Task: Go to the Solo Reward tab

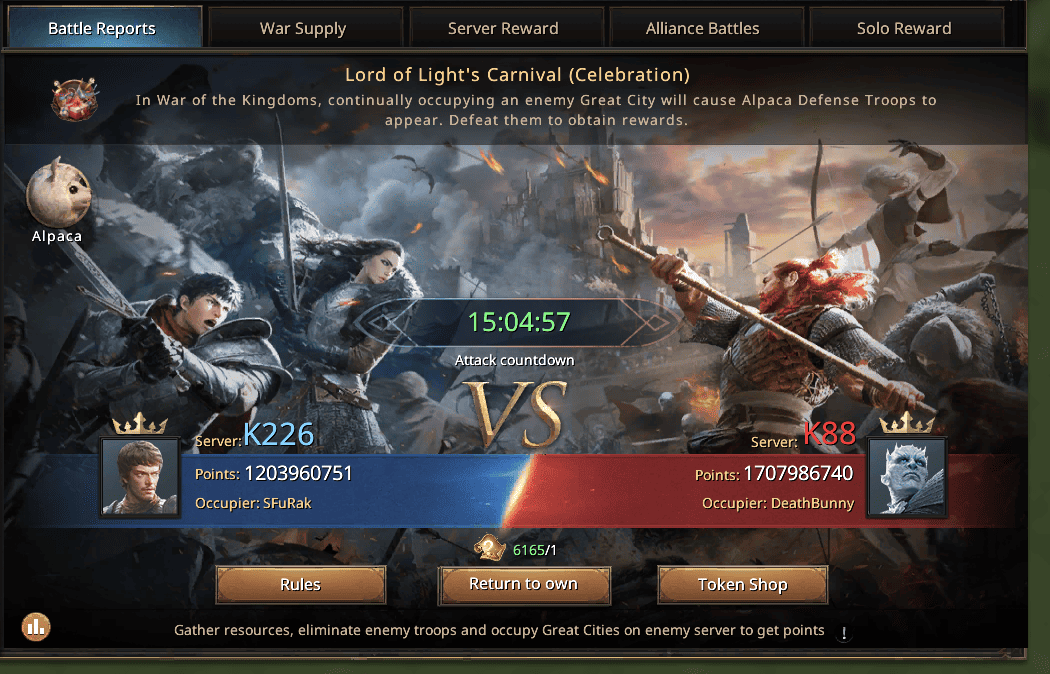Action: 904,28
